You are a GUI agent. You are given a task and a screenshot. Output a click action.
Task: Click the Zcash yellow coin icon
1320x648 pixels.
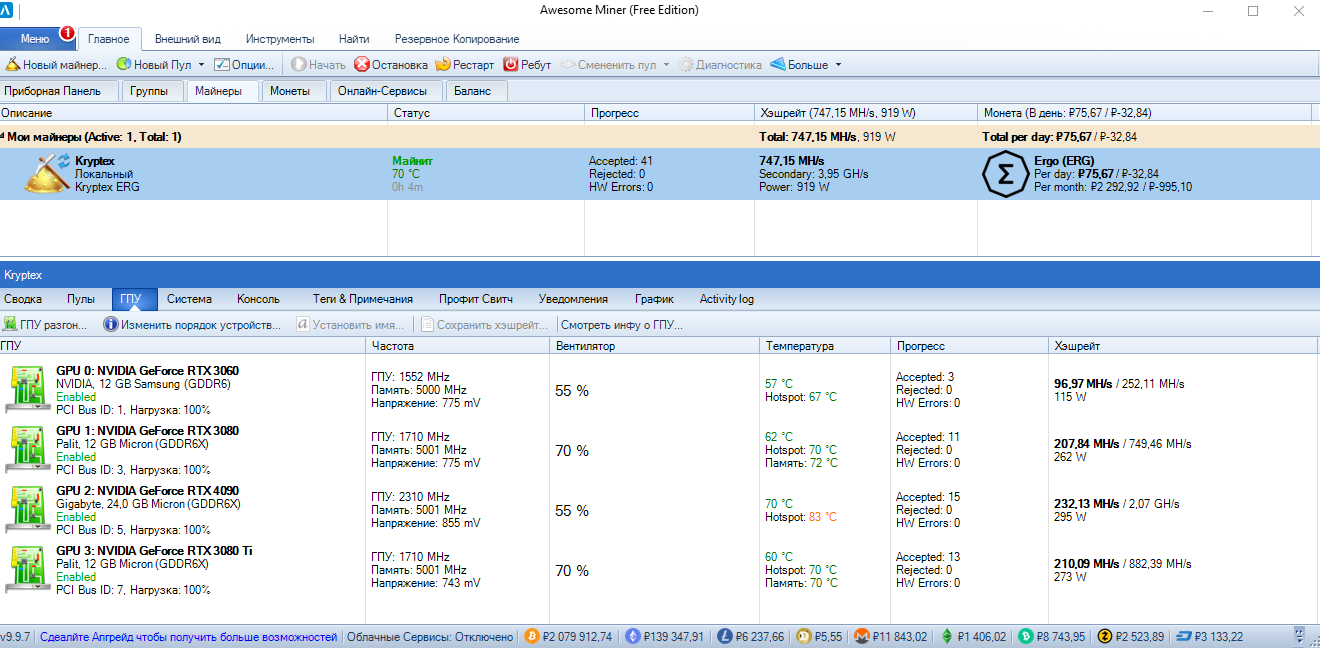point(1105,636)
